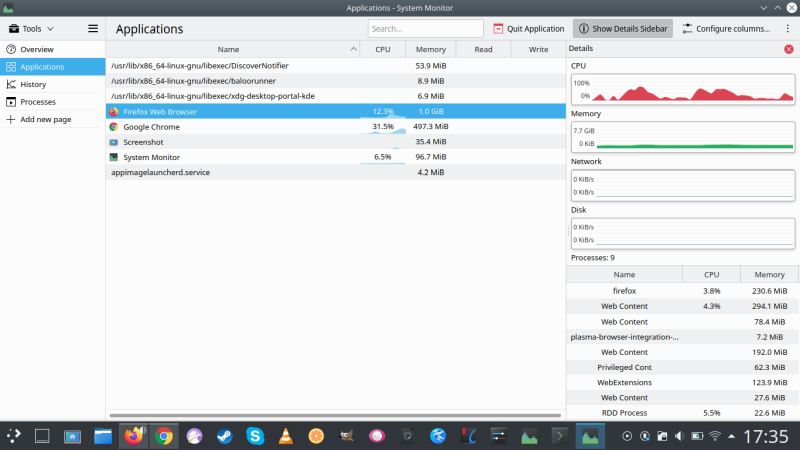The image size is (800, 450).
Task: Open VLC from the taskbar
Action: point(285,436)
